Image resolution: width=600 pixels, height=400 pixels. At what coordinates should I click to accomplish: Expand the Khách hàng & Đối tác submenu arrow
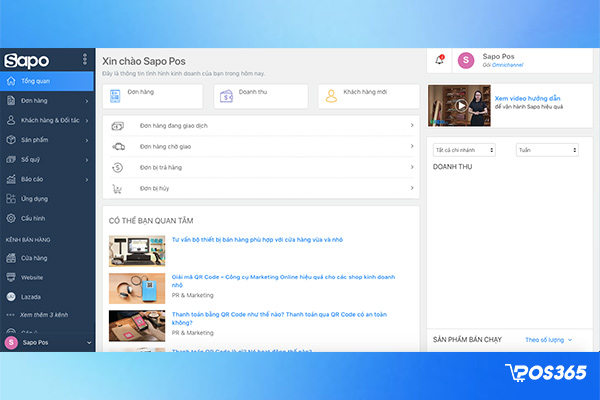(x=87, y=121)
